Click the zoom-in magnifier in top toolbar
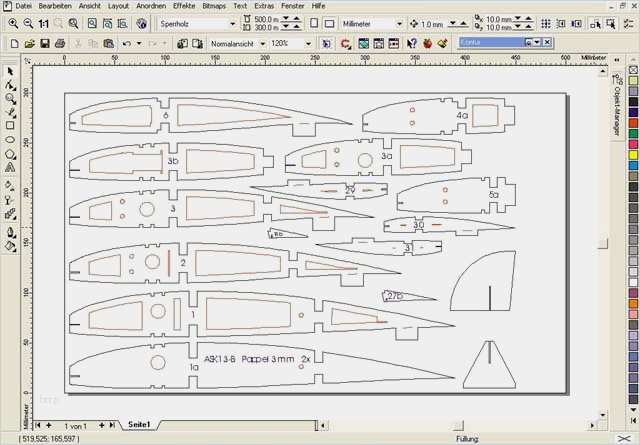Image resolution: width=640 pixels, height=445 pixels. click(11, 23)
